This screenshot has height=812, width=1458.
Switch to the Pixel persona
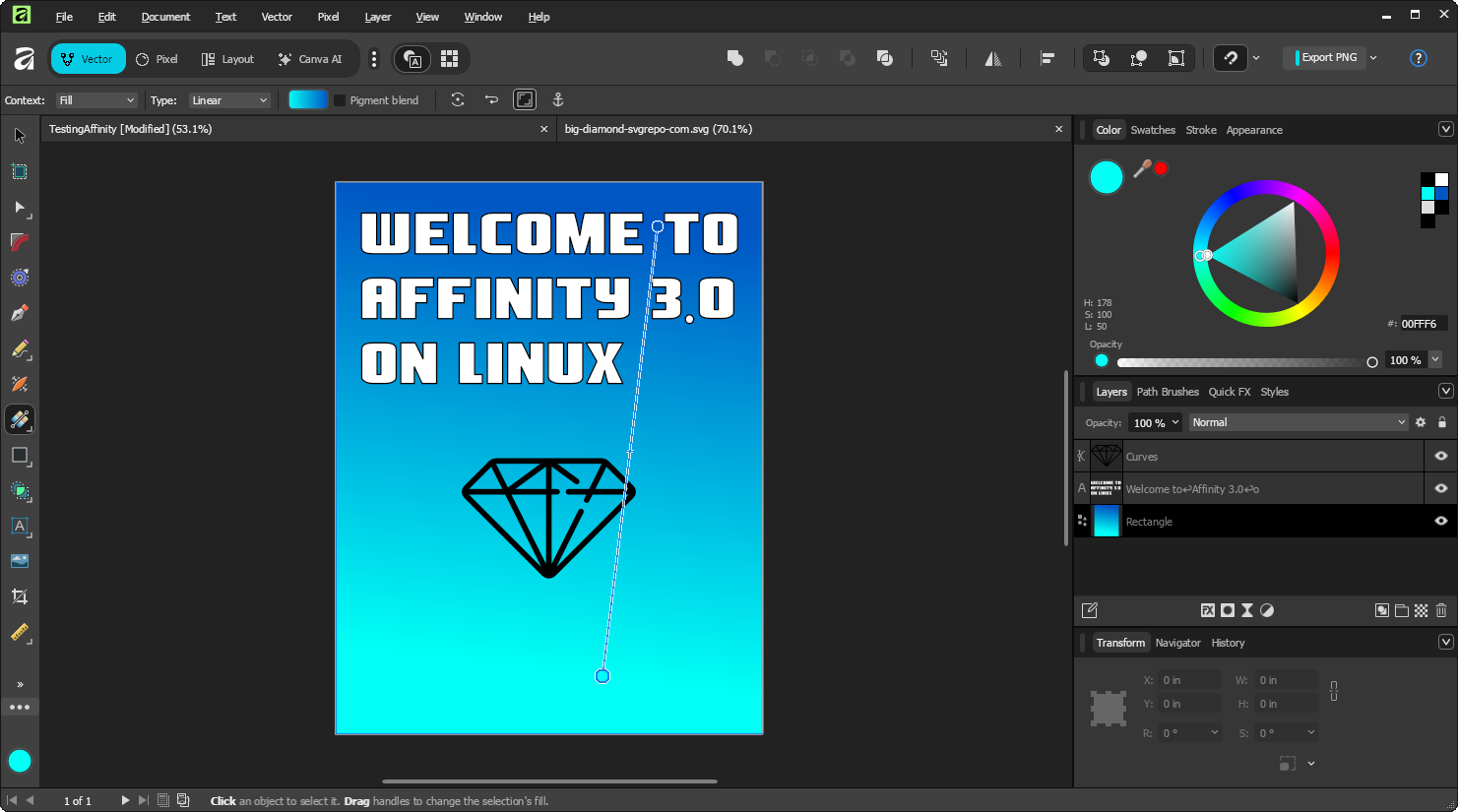157,58
